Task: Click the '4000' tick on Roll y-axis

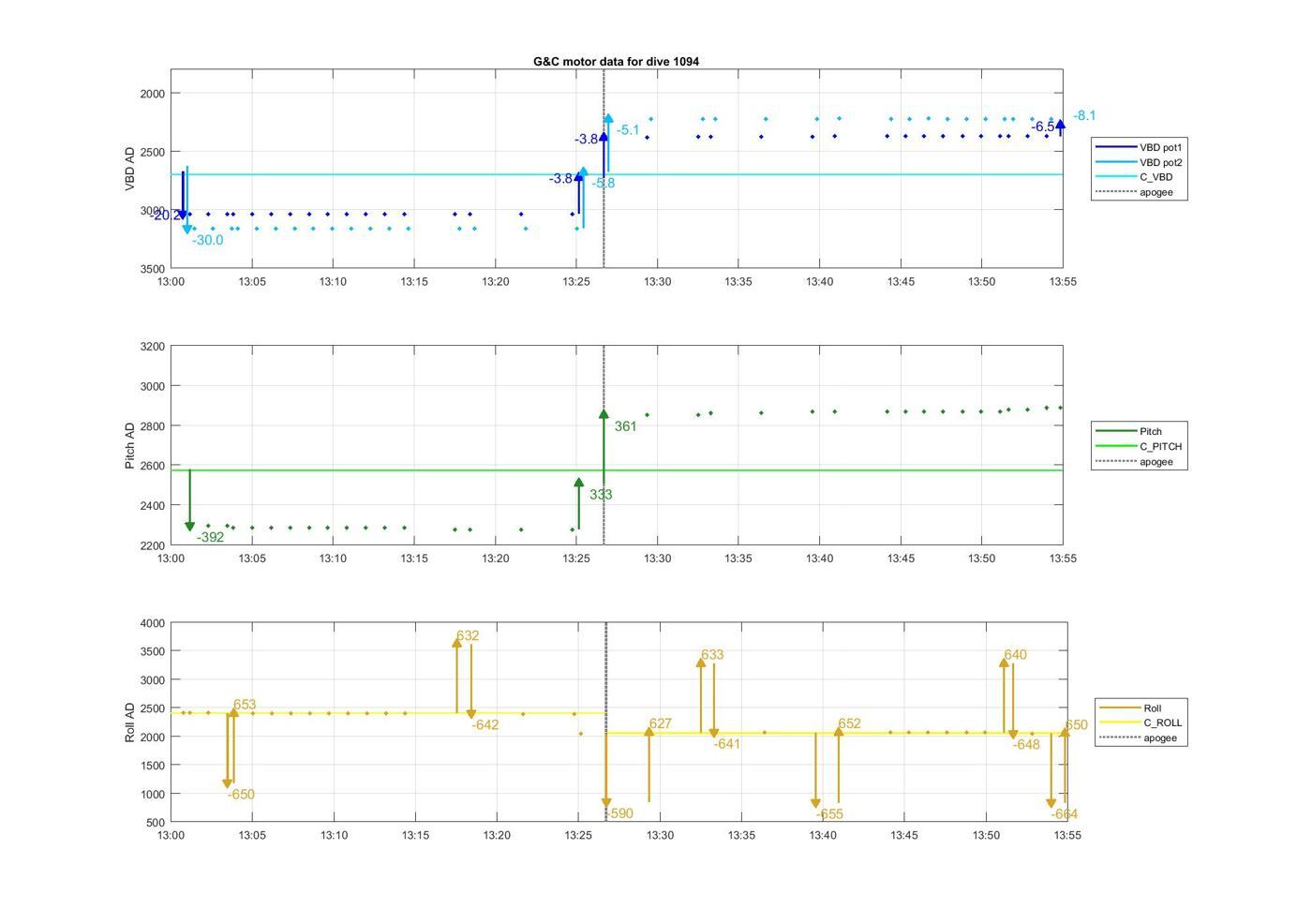Action: coord(152,623)
